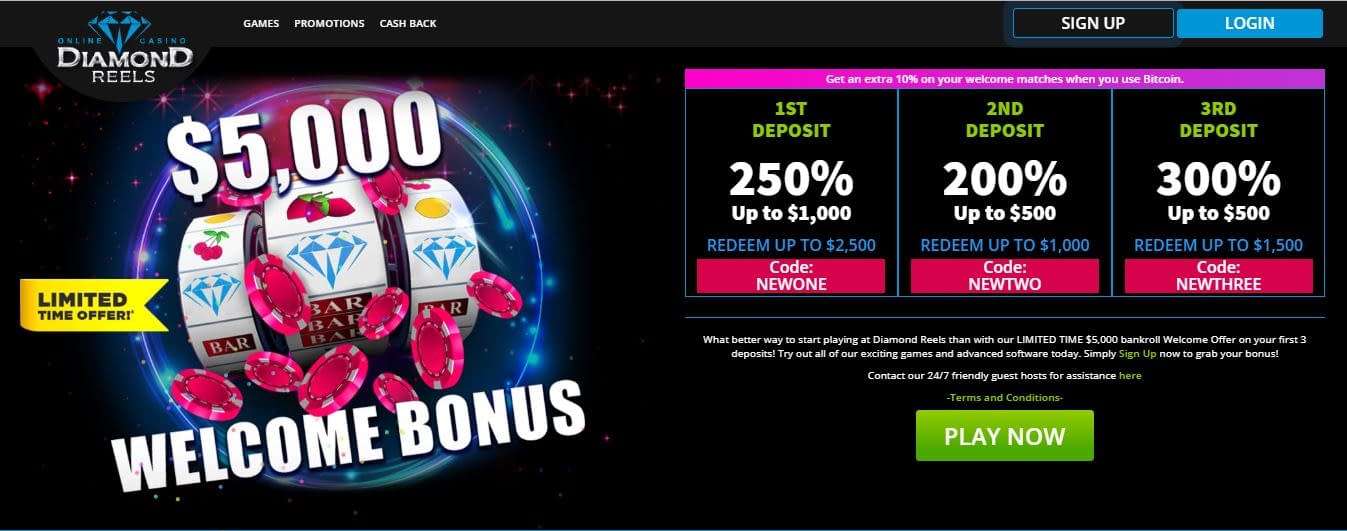Open the Promotions menu item
The image size is (1347, 531).
[x=329, y=23]
